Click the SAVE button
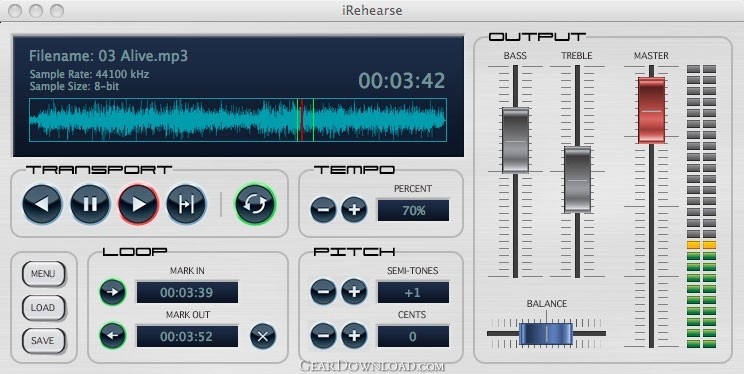The width and height of the screenshot is (744, 374). (x=43, y=341)
